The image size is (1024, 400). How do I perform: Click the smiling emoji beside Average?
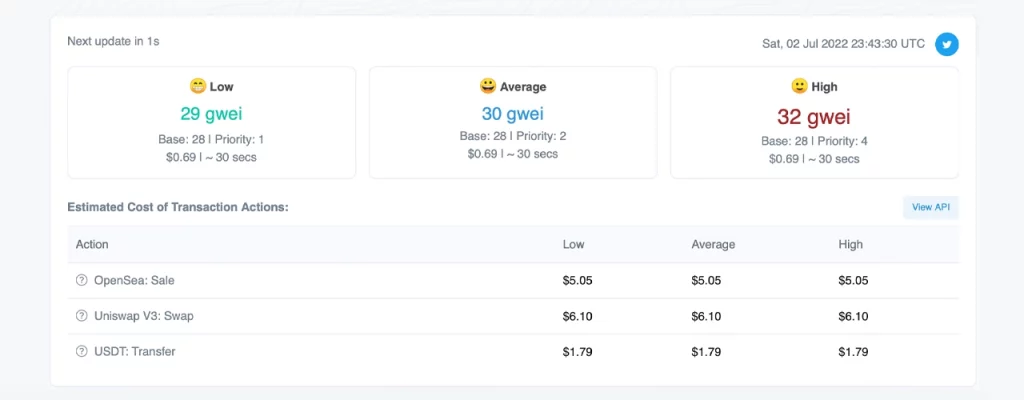487,86
